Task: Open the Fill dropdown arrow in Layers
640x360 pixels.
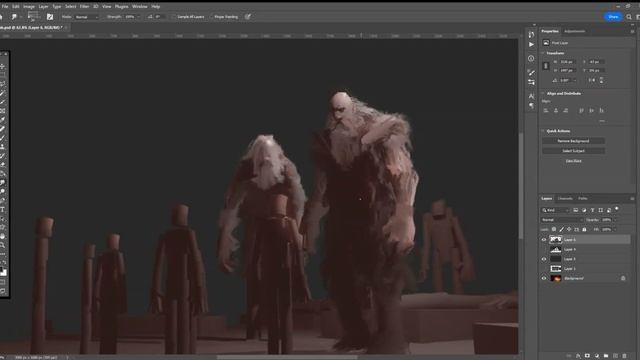Action: pyautogui.click(x=615, y=229)
